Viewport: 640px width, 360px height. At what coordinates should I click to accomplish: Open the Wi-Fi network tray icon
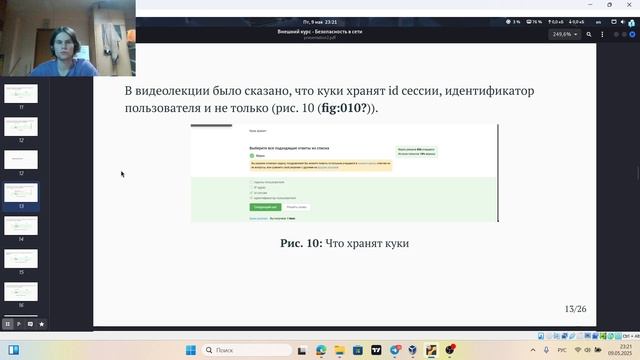point(578,350)
